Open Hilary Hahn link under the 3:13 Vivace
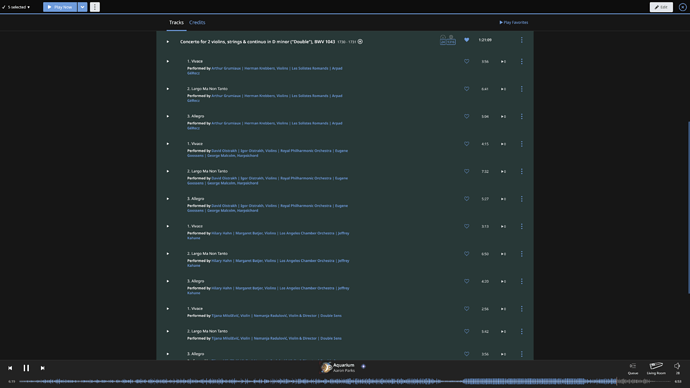The image size is (690, 388). pyautogui.click(x=222, y=233)
